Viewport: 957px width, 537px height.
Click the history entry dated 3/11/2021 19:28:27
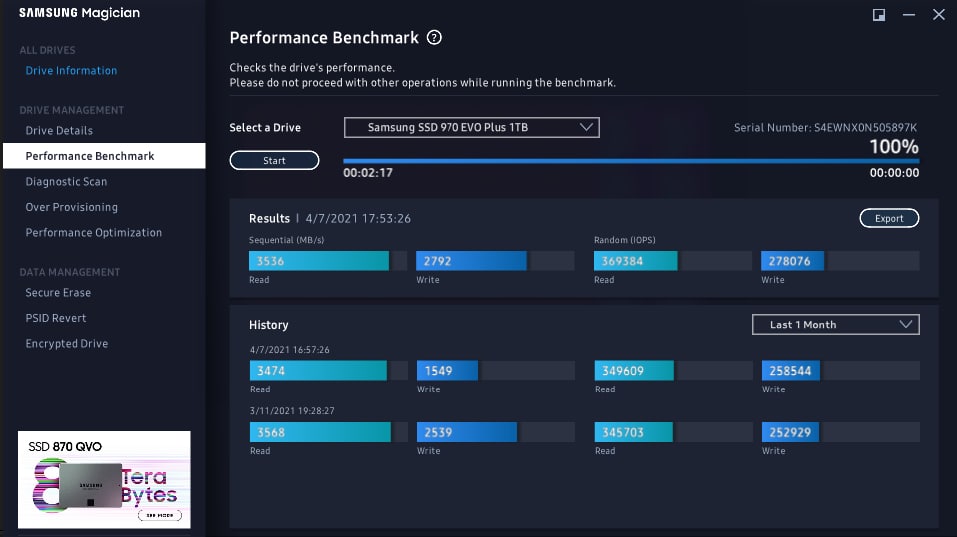(x=292, y=411)
